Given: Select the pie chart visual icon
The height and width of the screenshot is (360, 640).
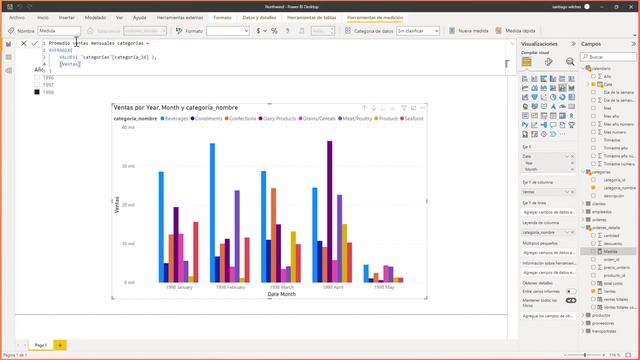Looking at the screenshot, I should click(x=553, y=97).
